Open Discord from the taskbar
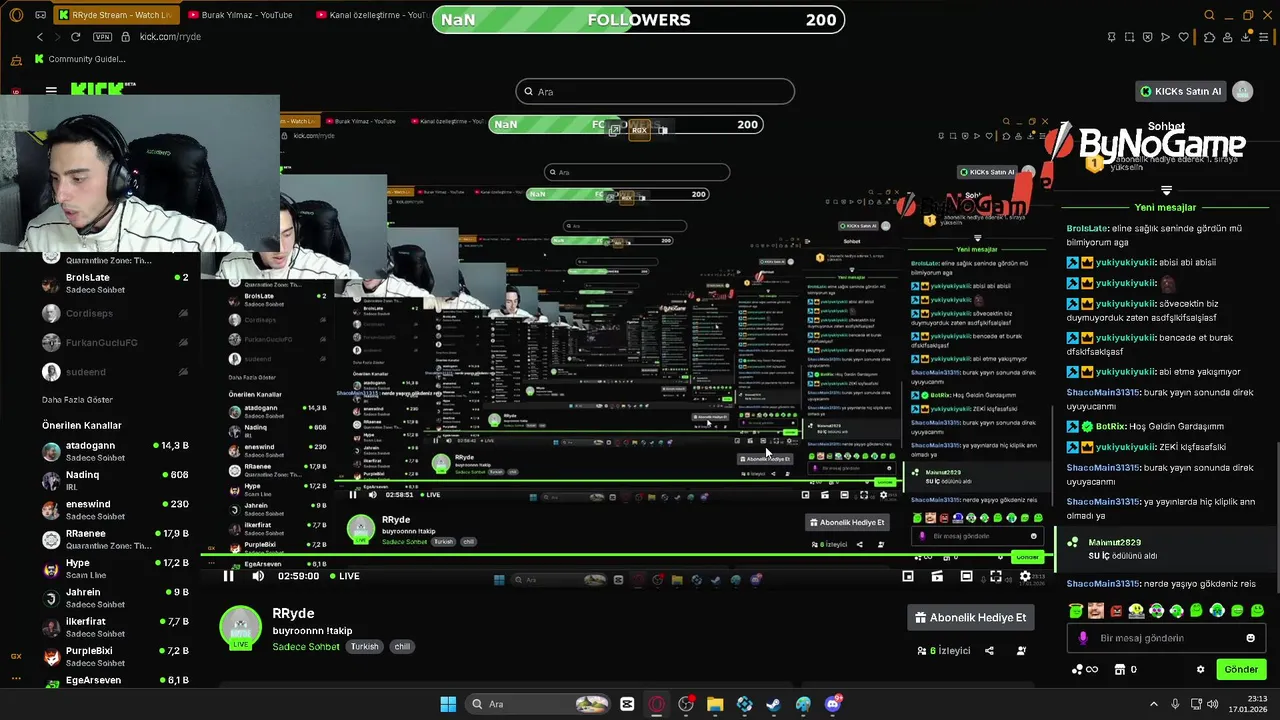The height and width of the screenshot is (720, 1280). coord(833,704)
